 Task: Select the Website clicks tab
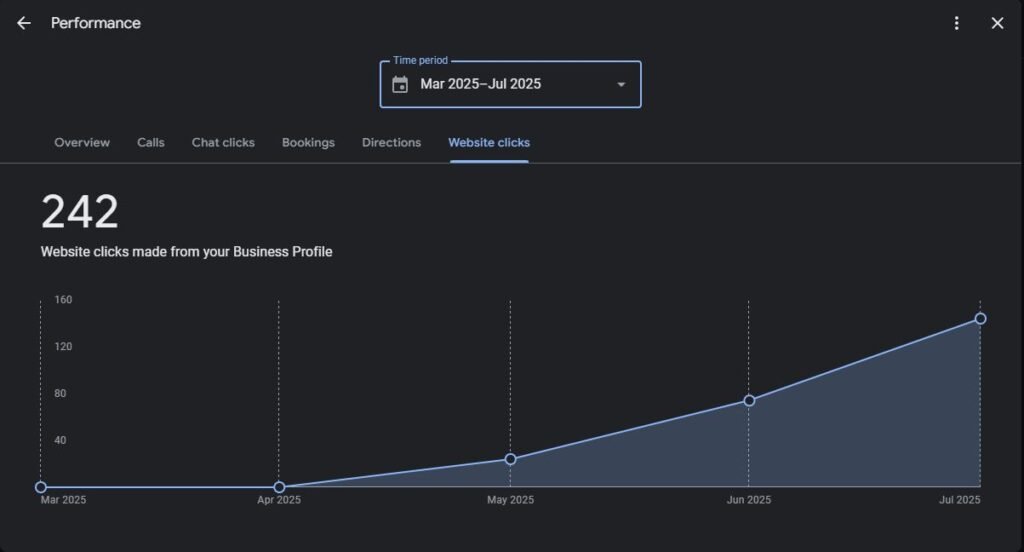click(489, 142)
